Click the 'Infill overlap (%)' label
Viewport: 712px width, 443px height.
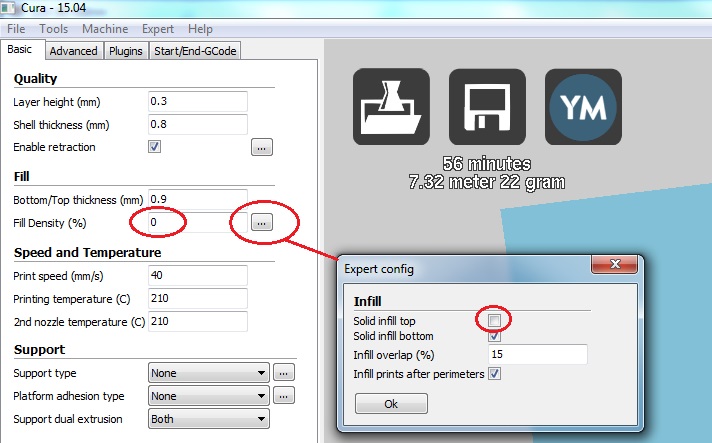pyautogui.click(x=394, y=355)
